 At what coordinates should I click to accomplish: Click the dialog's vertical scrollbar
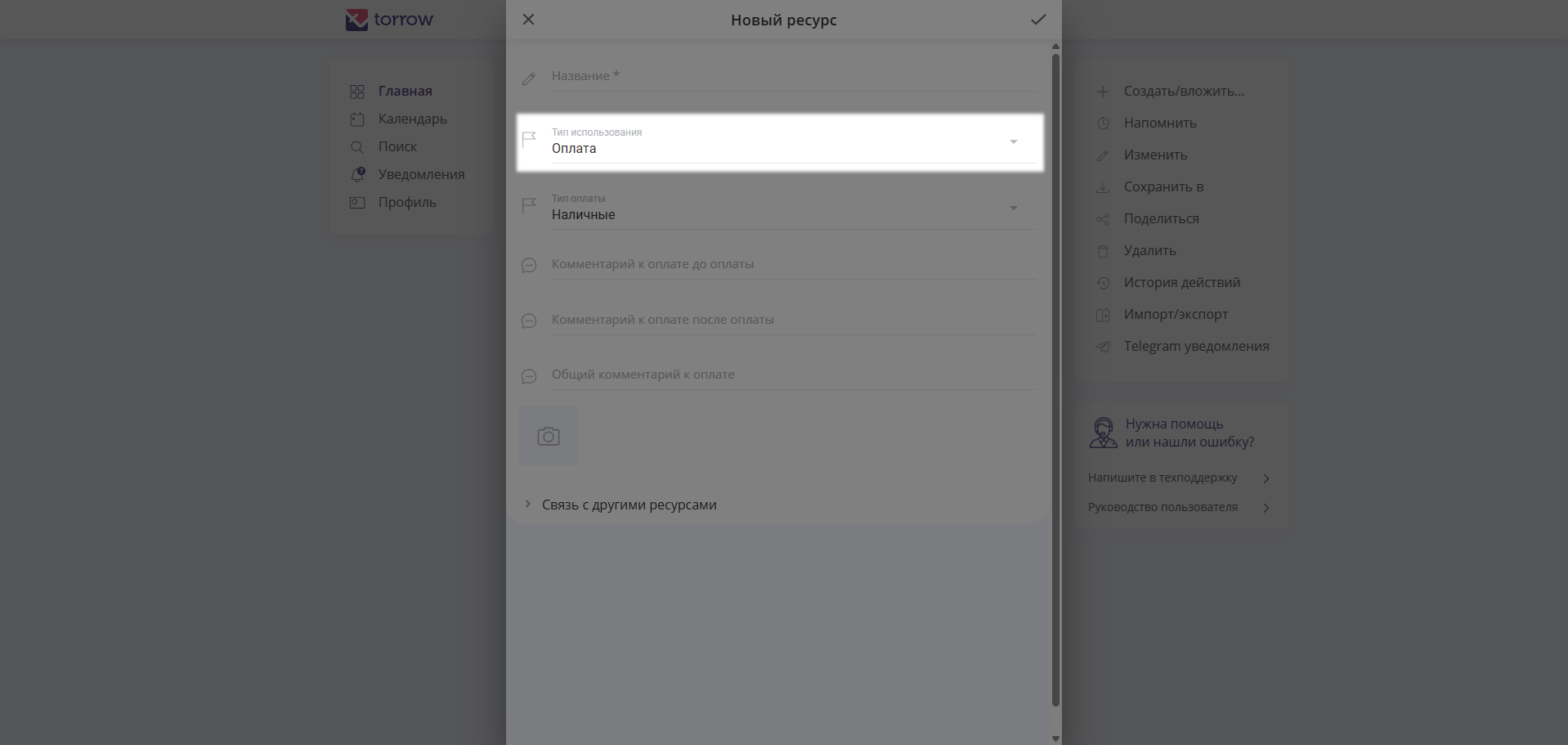coord(1055,376)
